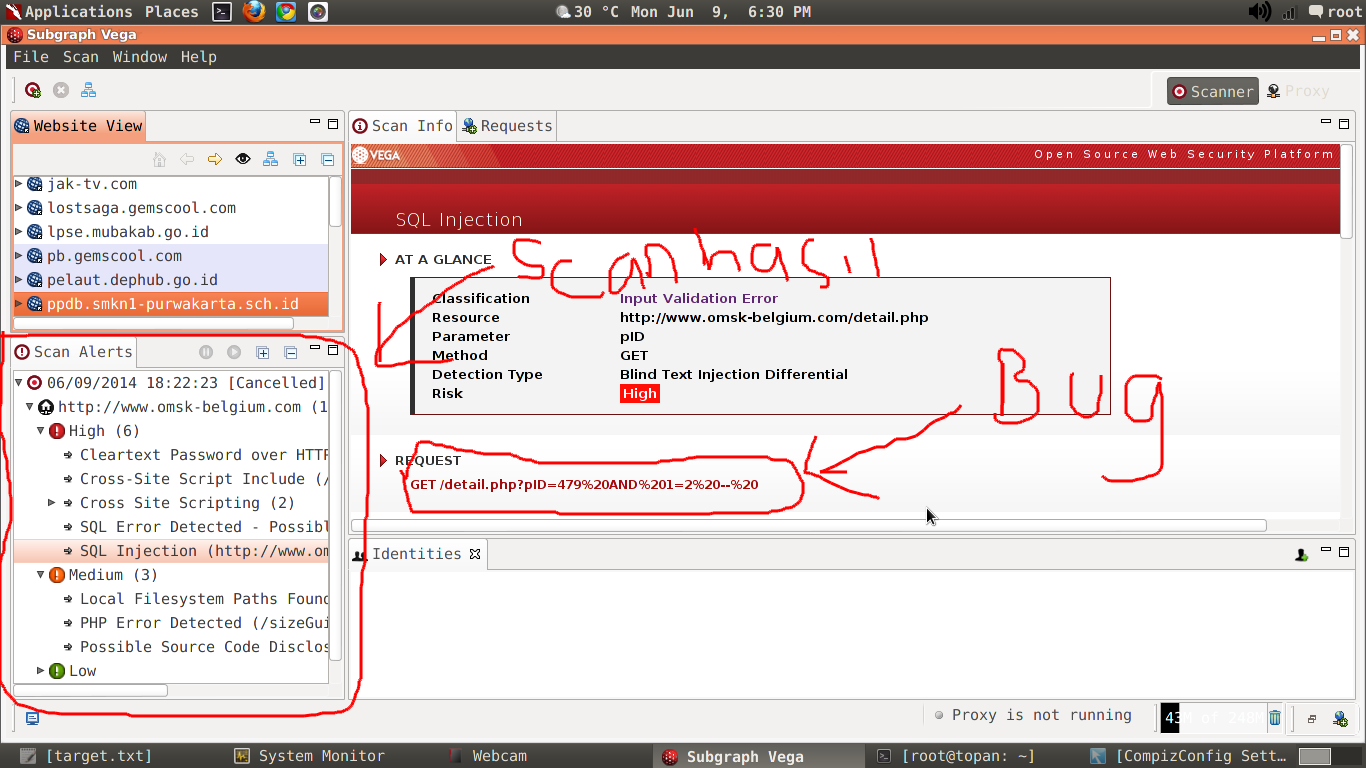The image size is (1366, 768).
Task: Click the Scanner button
Action: pyautogui.click(x=1212, y=90)
